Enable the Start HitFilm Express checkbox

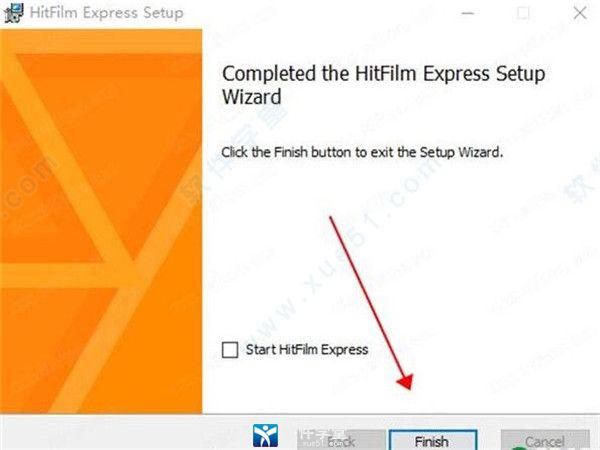pos(230,350)
